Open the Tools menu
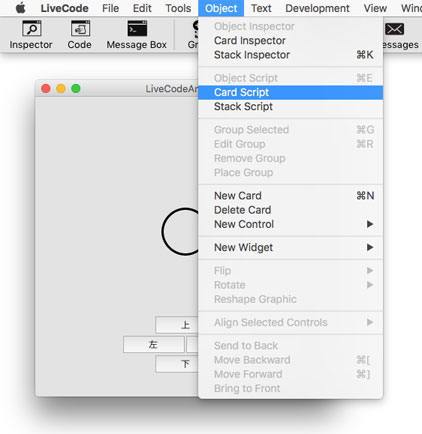422x434 pixels. coord(178,8)
